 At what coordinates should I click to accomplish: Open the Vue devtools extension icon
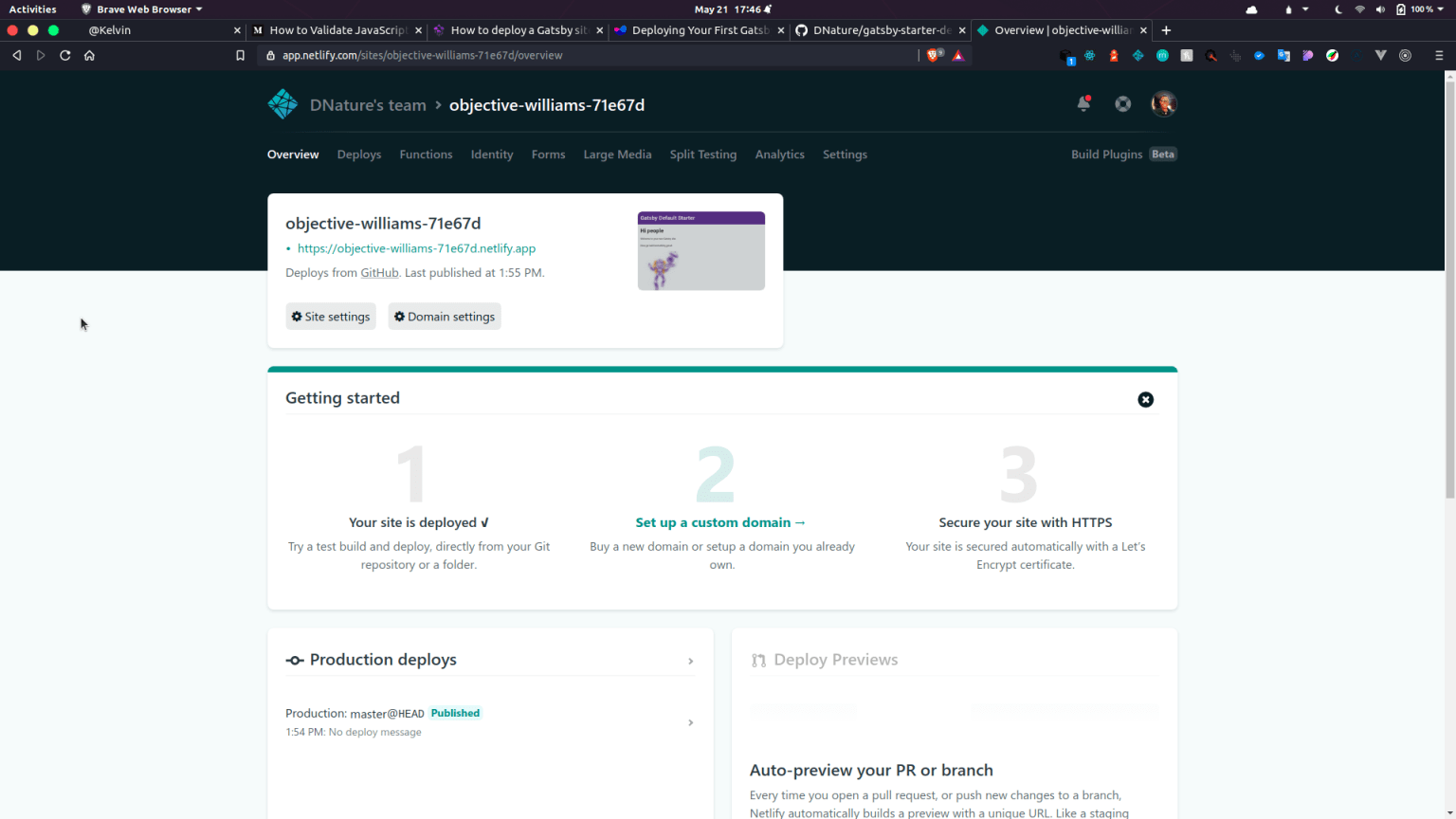[1380, 55]
